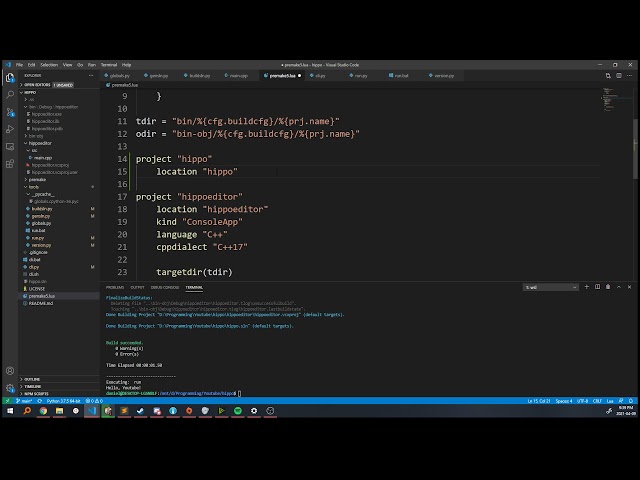Open the File menu
Image resolution: width=640 pixels, height=480 pixels.
pyautogui.click(x=19, y=65)
